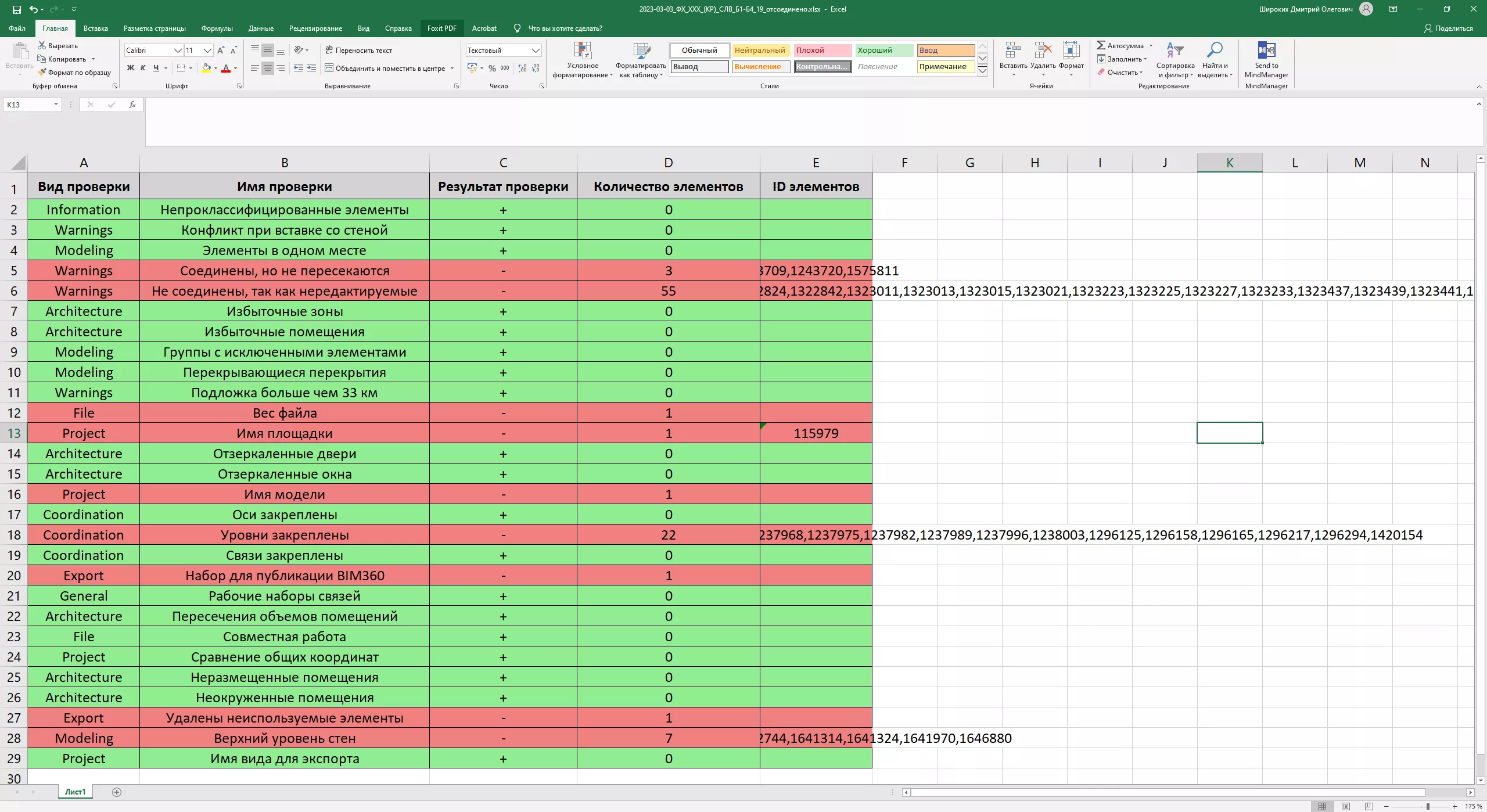Click the Send to MindManager icon
Image resolution: width=1487 pixels, height=812 pixels.
coord(1266,51)
